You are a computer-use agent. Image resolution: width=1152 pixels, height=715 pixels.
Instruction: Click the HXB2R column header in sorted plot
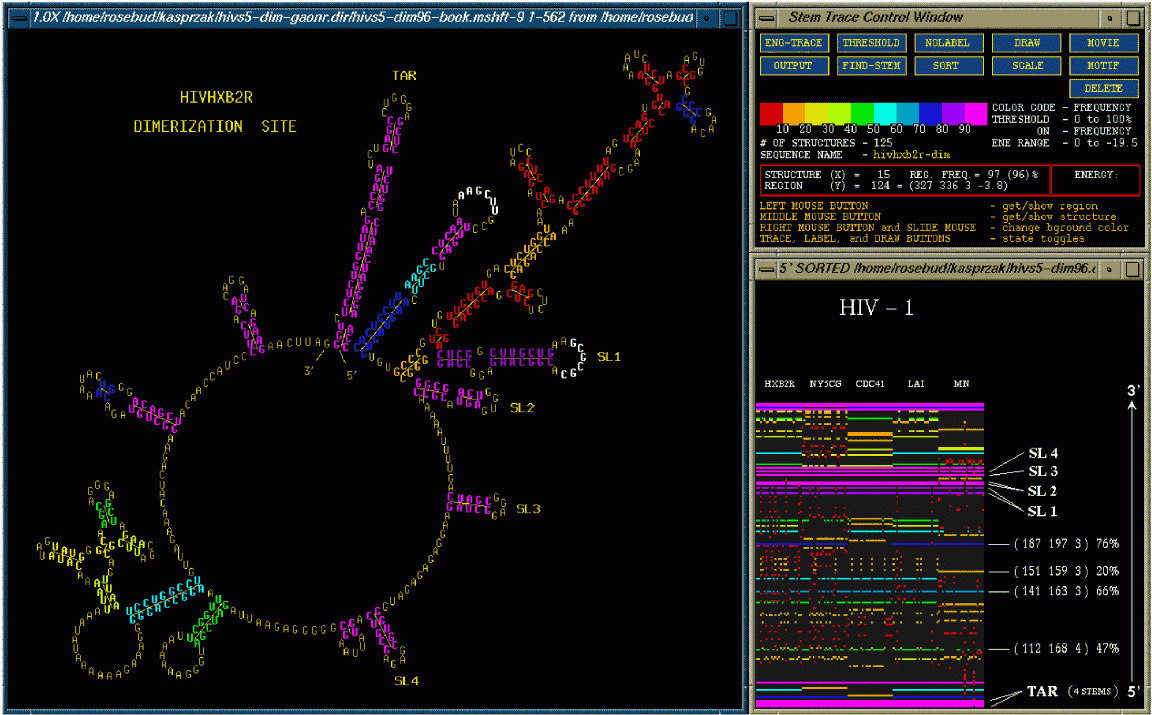[779, 384]
